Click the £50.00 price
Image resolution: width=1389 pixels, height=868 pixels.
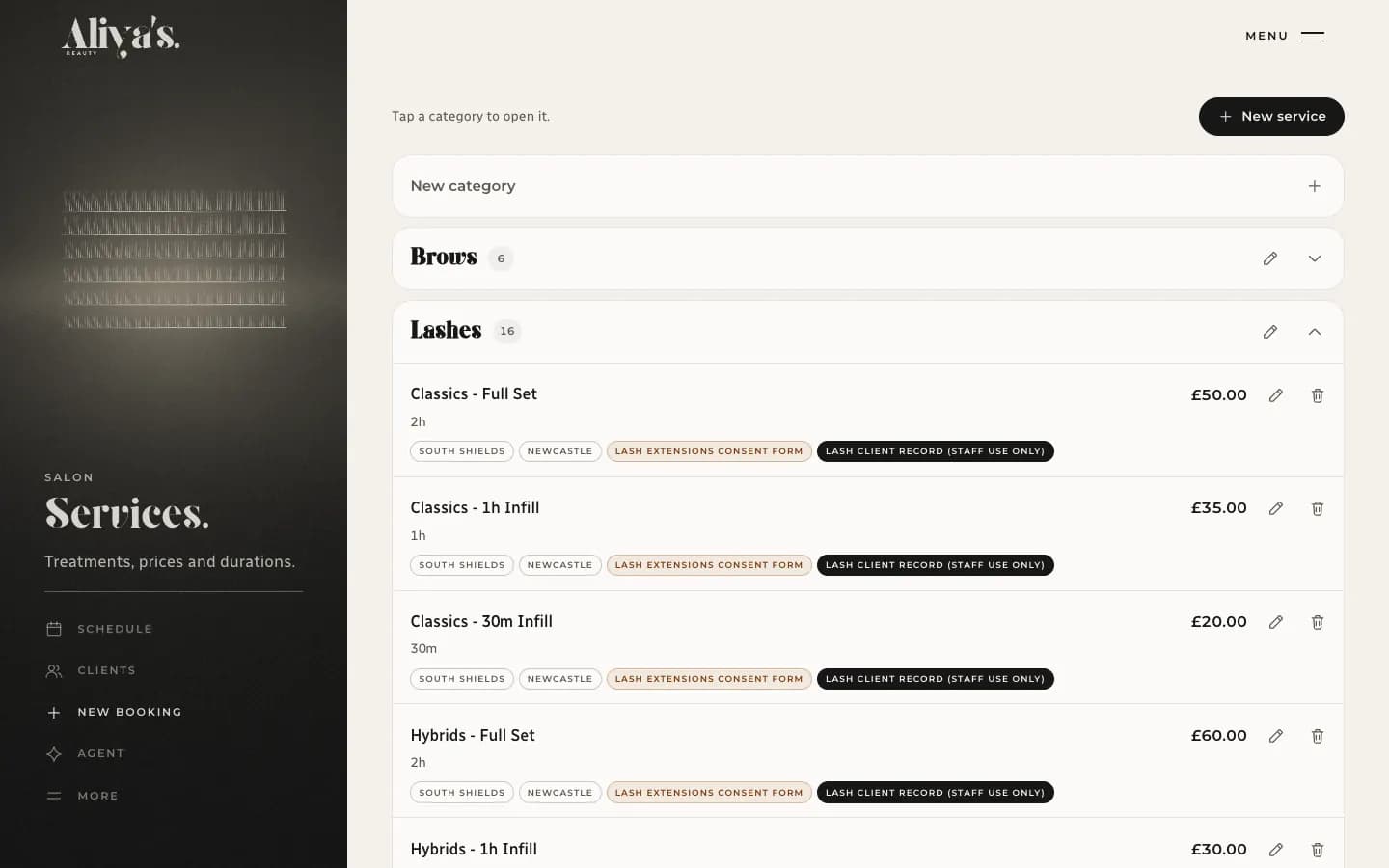click(x=1219, y=395)
